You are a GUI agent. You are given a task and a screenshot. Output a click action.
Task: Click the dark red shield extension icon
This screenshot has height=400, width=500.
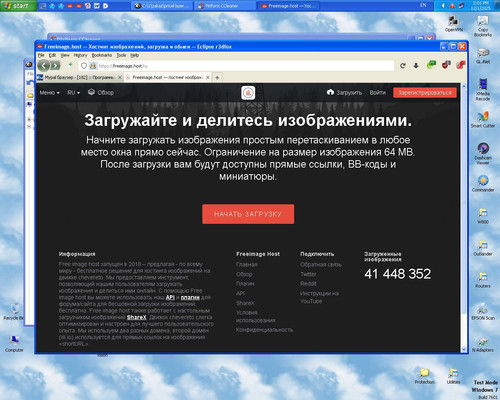click(x=446, y=65)
